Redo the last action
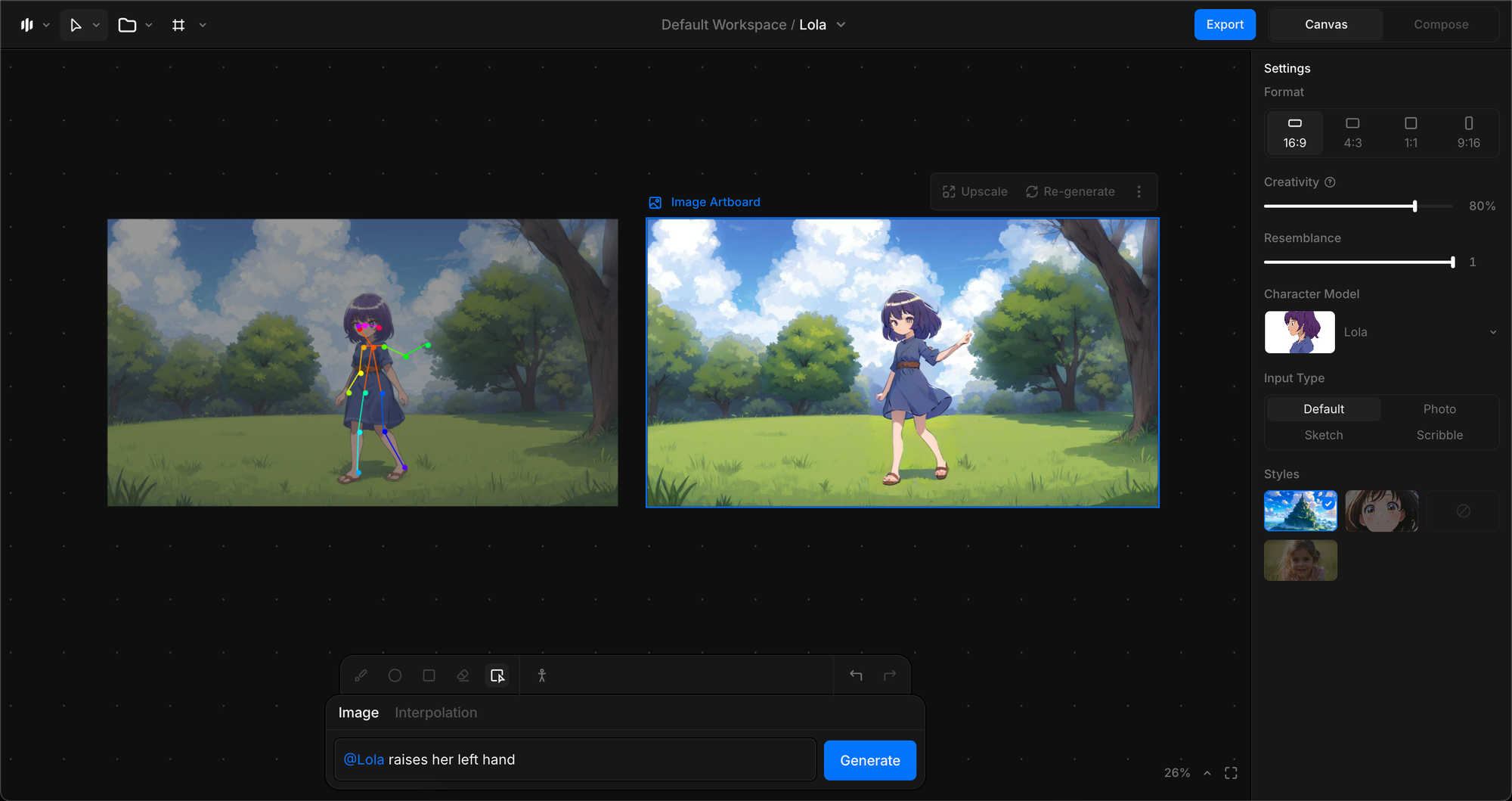The image size is (1512, 801). 890,675
